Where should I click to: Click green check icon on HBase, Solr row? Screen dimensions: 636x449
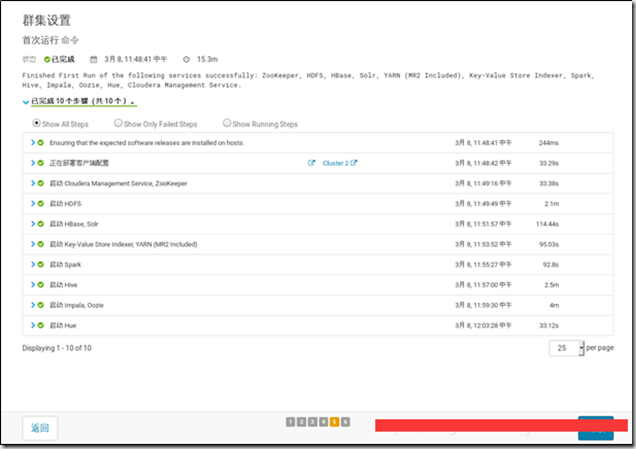pyautogui.click(x=41, y=224)
